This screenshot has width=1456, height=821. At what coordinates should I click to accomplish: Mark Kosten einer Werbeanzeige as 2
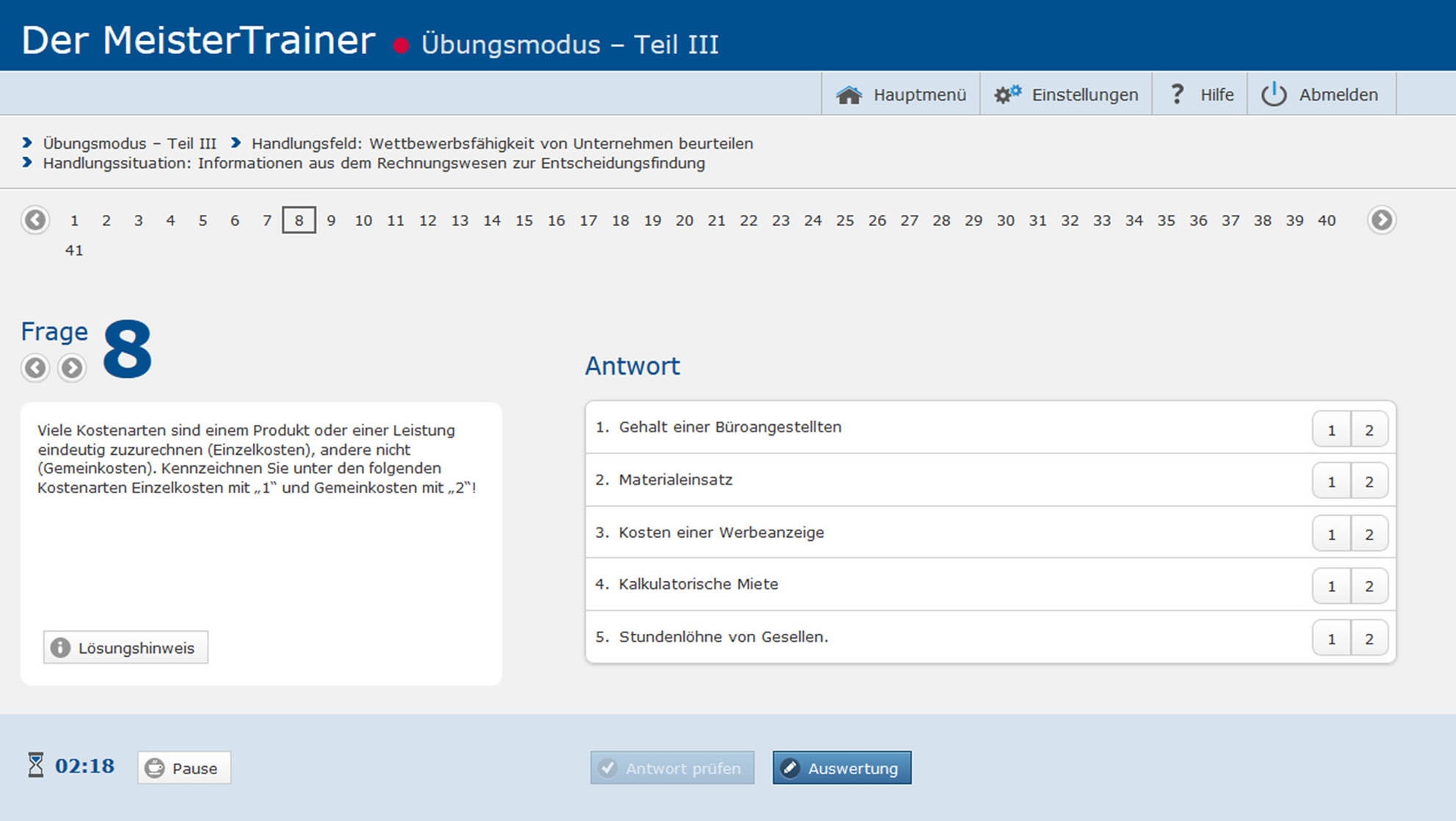coord(1369,534)
